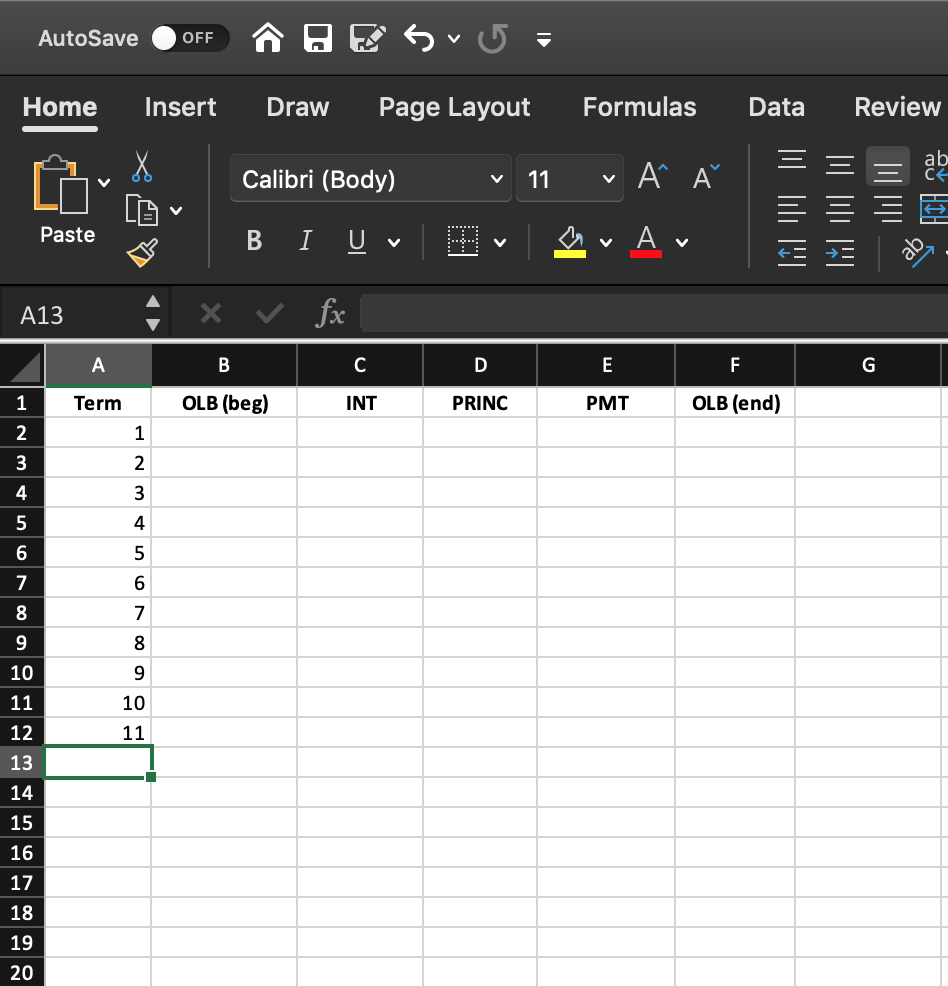Open the Fill Color dropdown arrow
The image size is (948, 986).
606,243
